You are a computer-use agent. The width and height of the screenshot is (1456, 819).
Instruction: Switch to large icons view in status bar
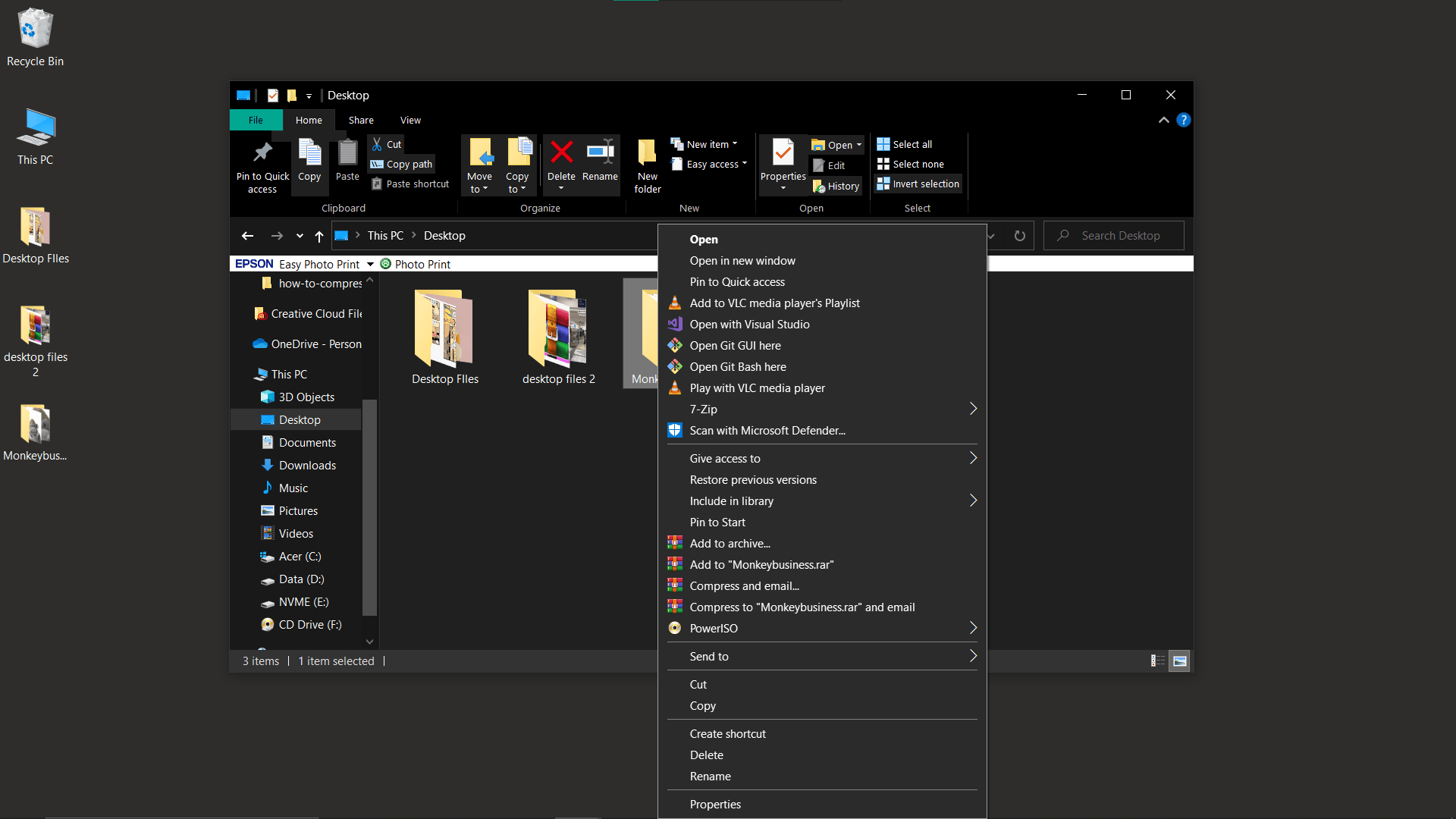[1179, 661]
